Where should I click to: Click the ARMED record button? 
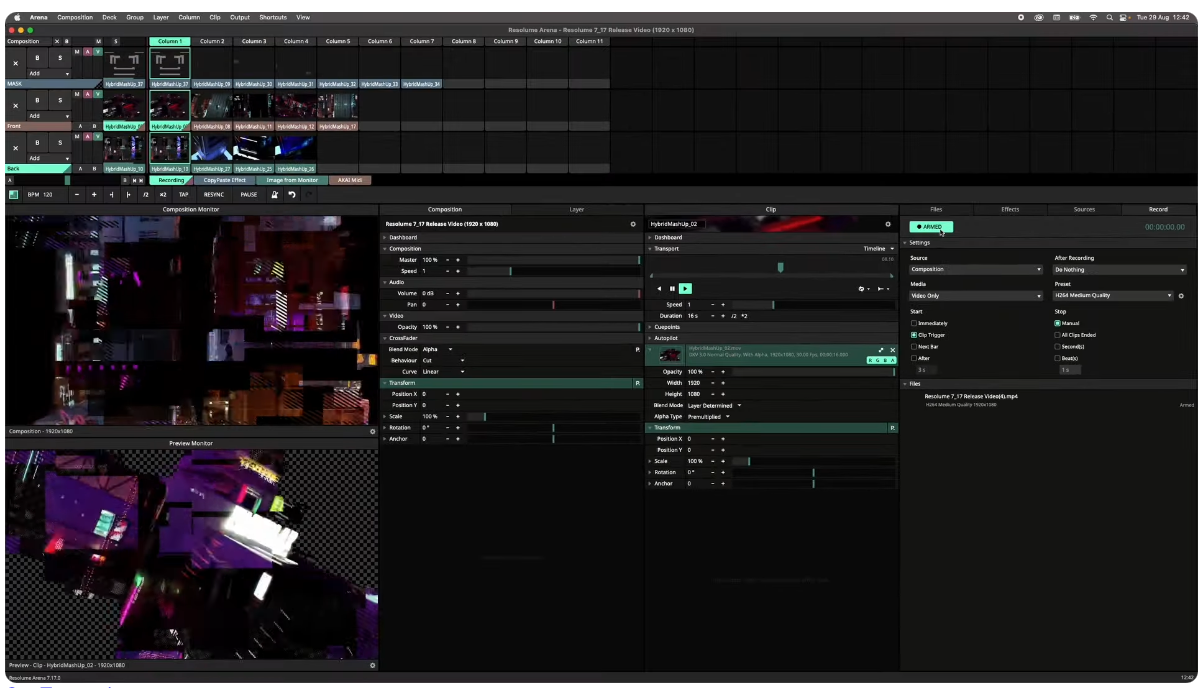pos(930,227)
